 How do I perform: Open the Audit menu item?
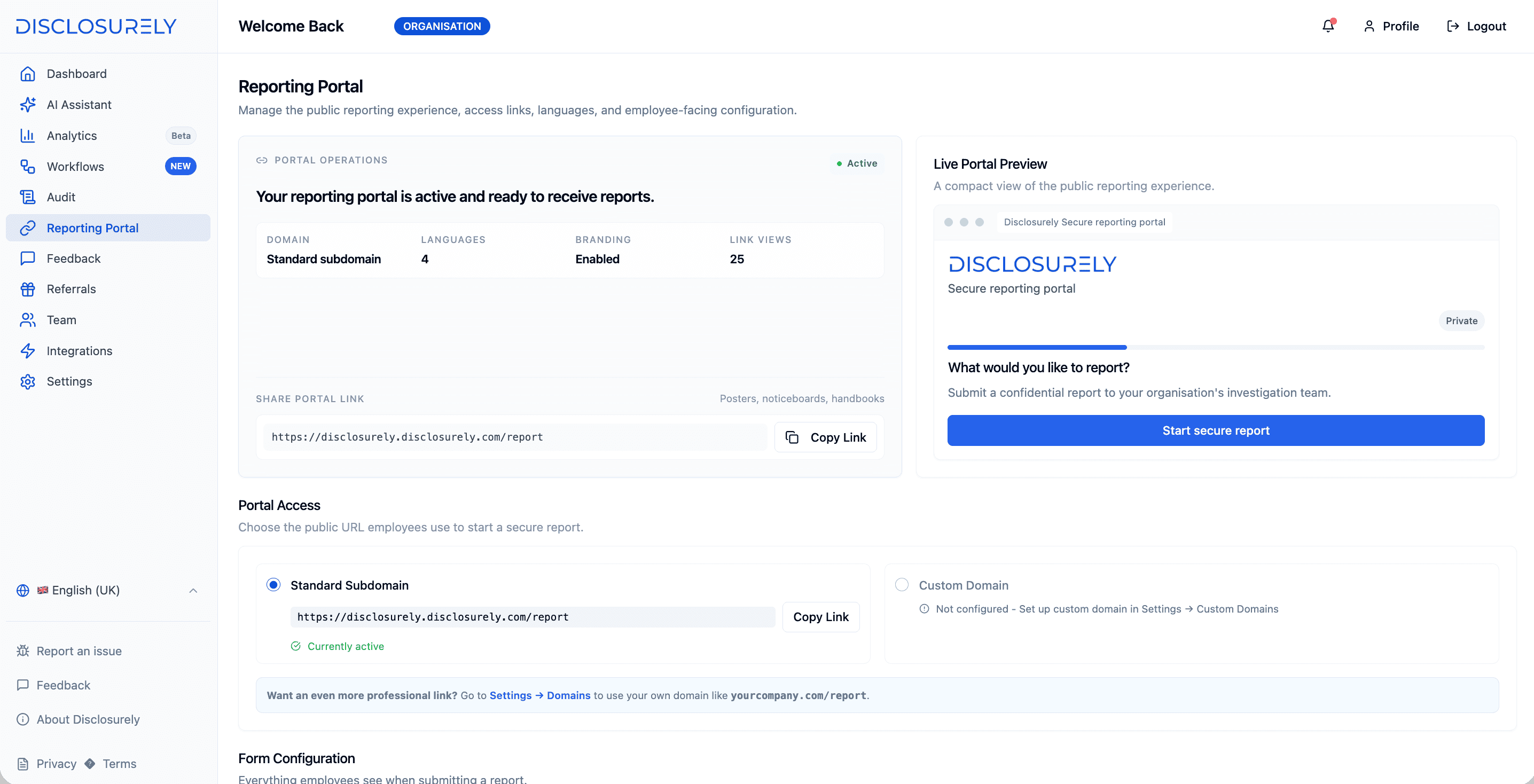[x=108, y=197]
